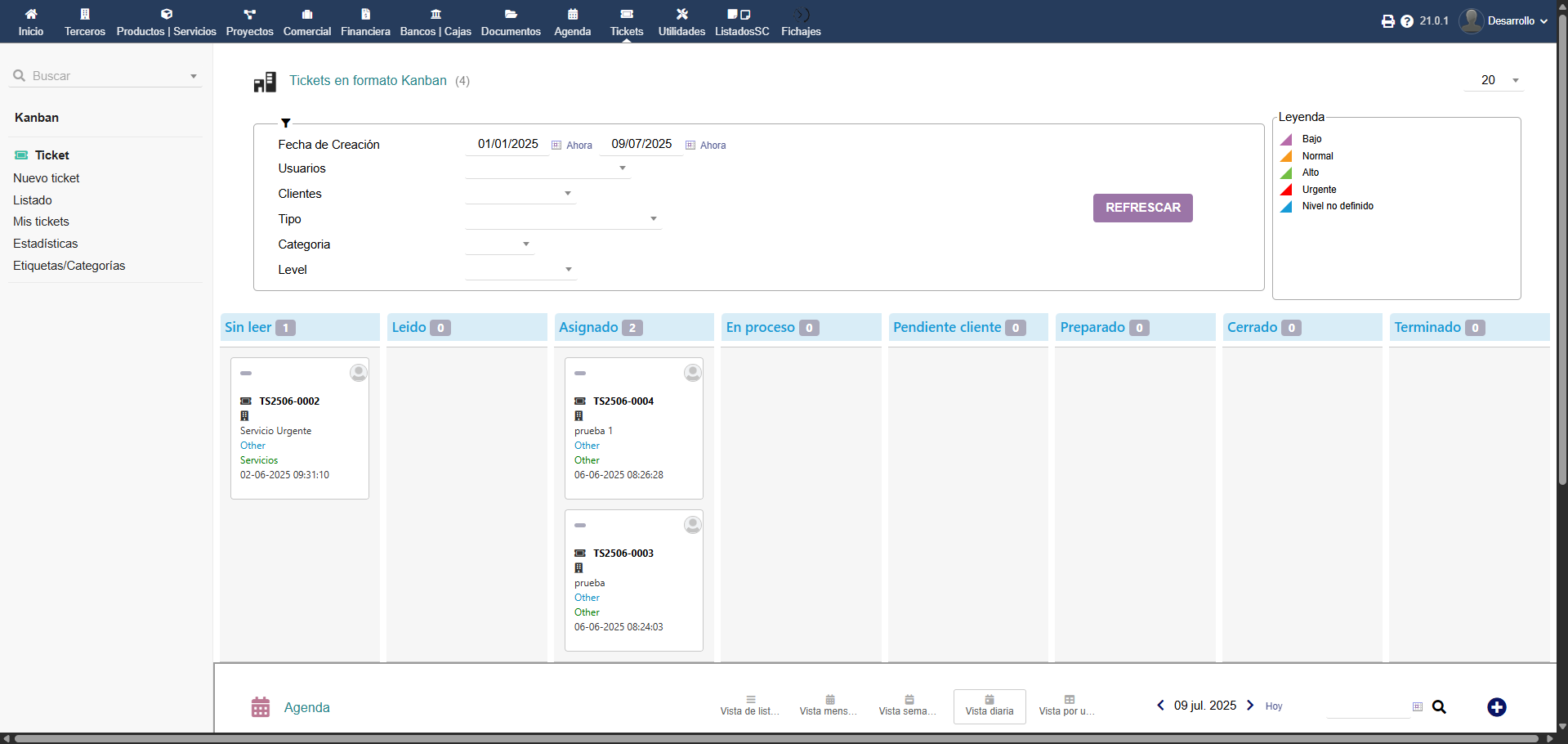Open calendar picker for start date
Image resolution: width=1568 pixels, height=744 pixels.
[x=556, y=146]
